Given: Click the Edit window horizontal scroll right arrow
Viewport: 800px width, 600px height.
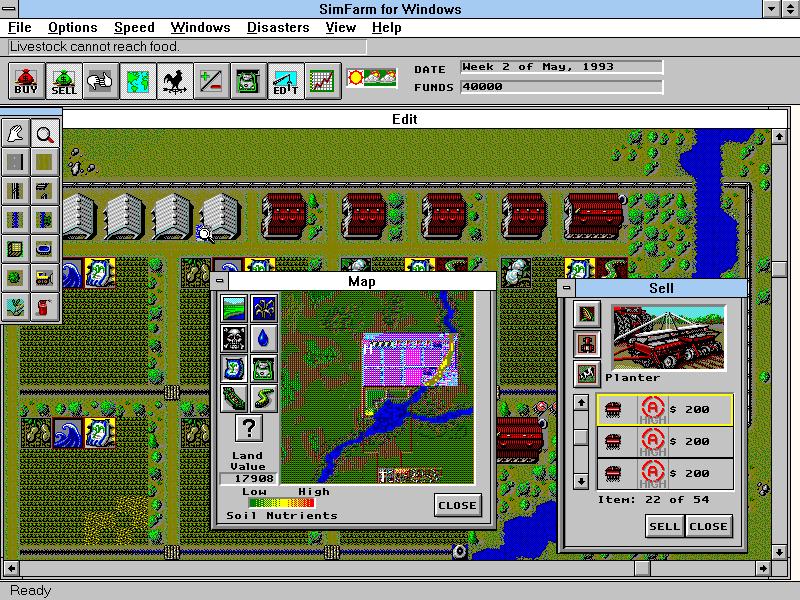Looking at the screenshot, I should pos(763,568).
